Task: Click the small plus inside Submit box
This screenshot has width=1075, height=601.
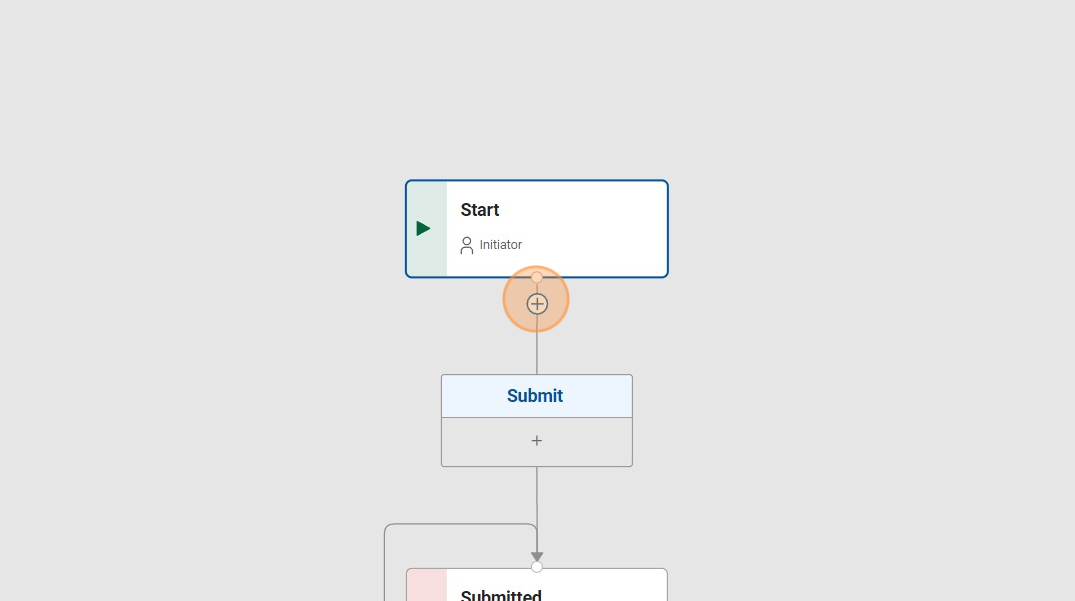Action: (537, 441)
